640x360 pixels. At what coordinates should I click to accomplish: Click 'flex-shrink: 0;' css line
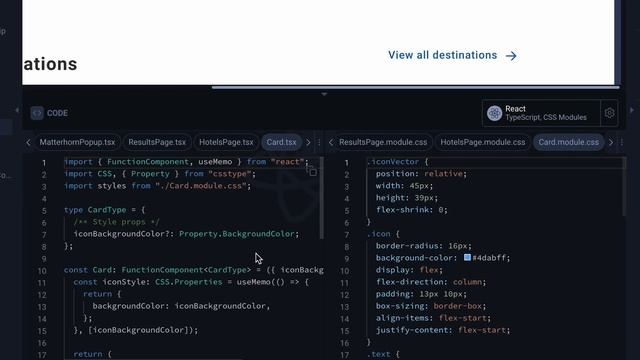pyautogui.click(x=412, y=210)
